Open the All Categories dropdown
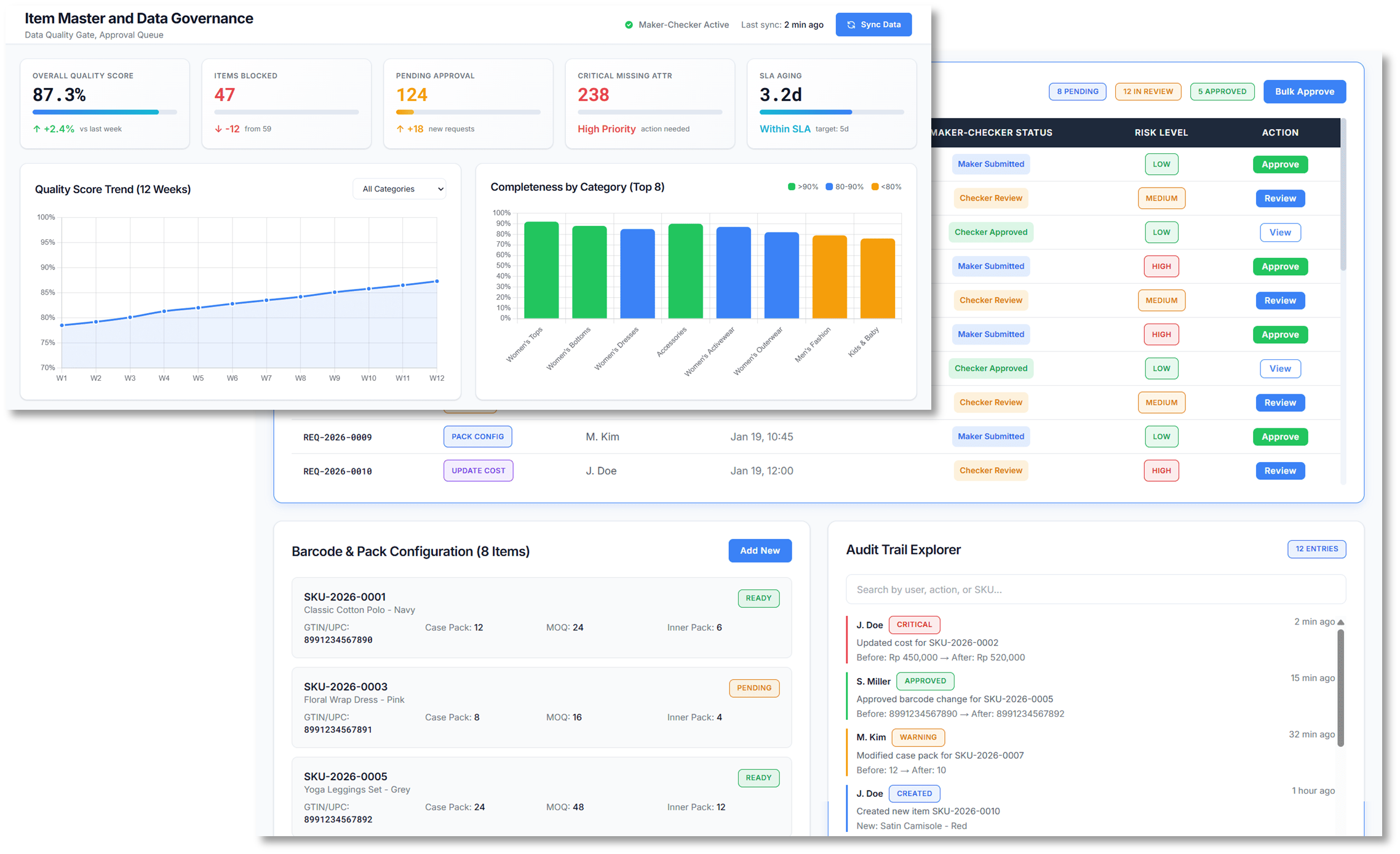 click(399, 189)
